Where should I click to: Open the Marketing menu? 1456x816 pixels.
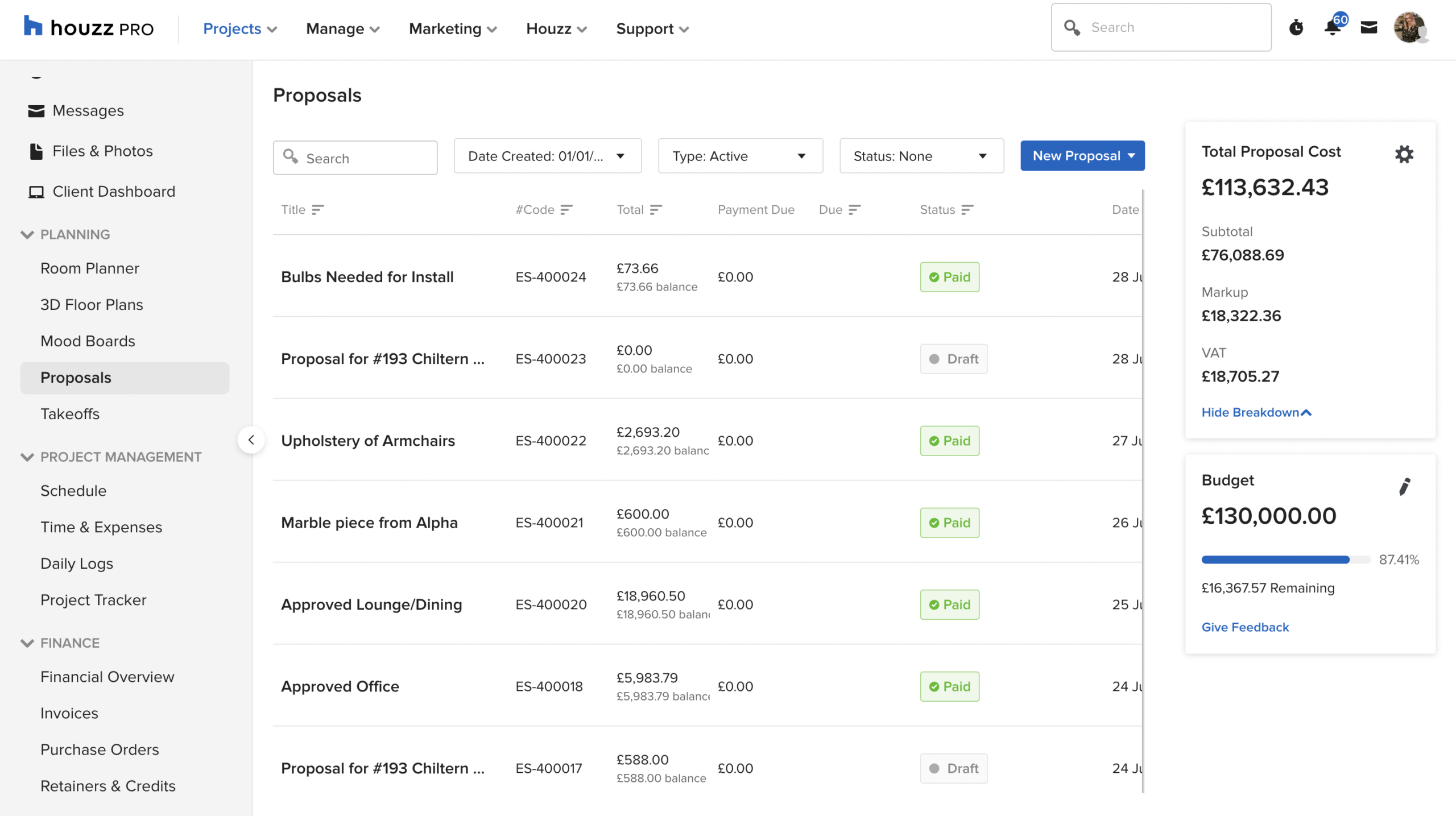point(453,28)
